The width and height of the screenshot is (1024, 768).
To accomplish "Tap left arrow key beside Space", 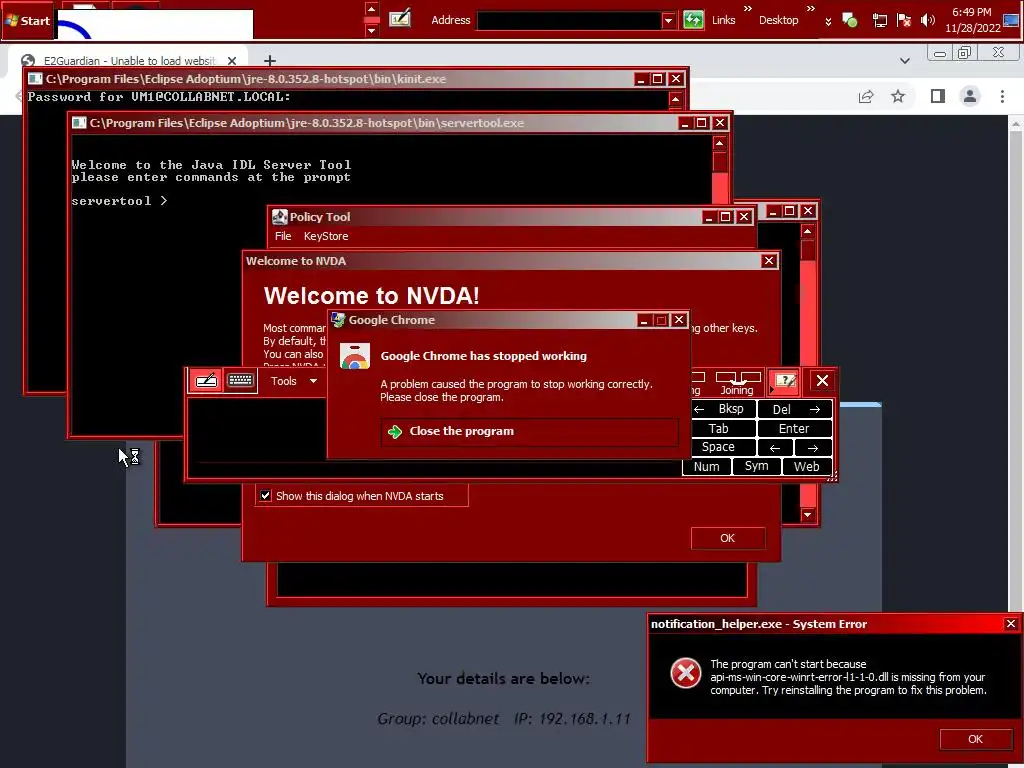I will [x=775, y=447].
